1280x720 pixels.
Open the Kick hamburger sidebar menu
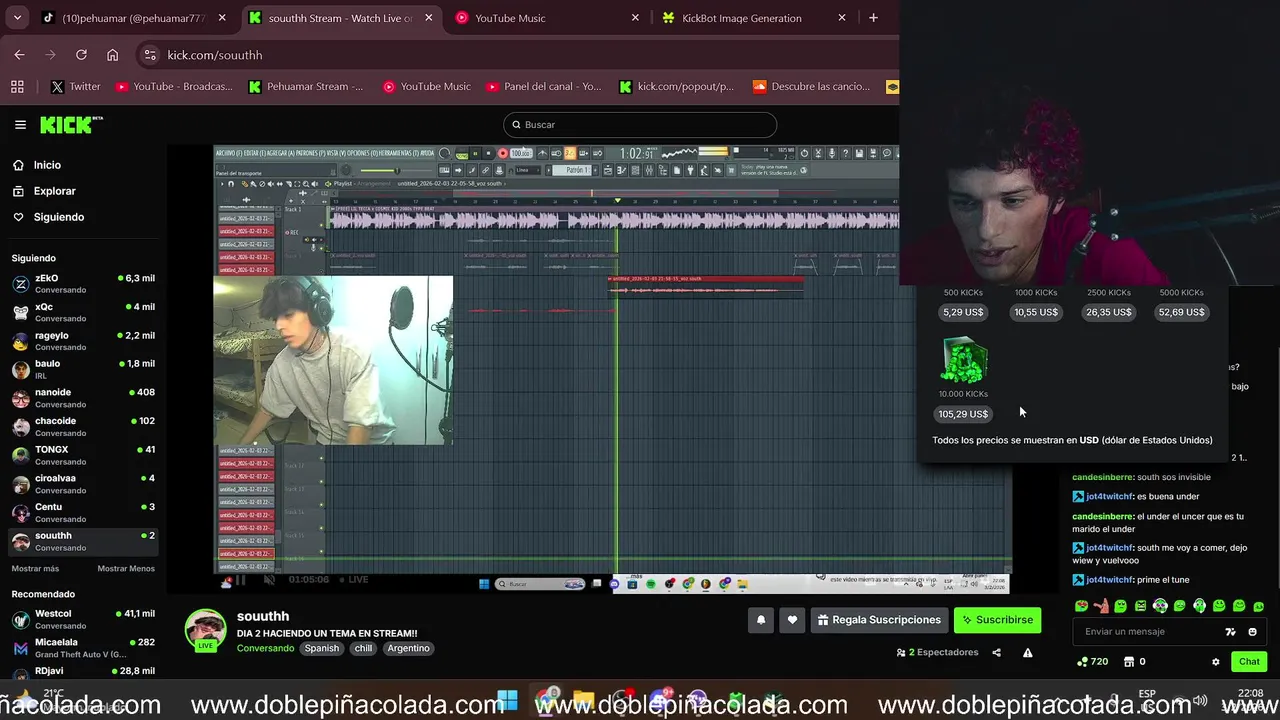click(20, 125)
